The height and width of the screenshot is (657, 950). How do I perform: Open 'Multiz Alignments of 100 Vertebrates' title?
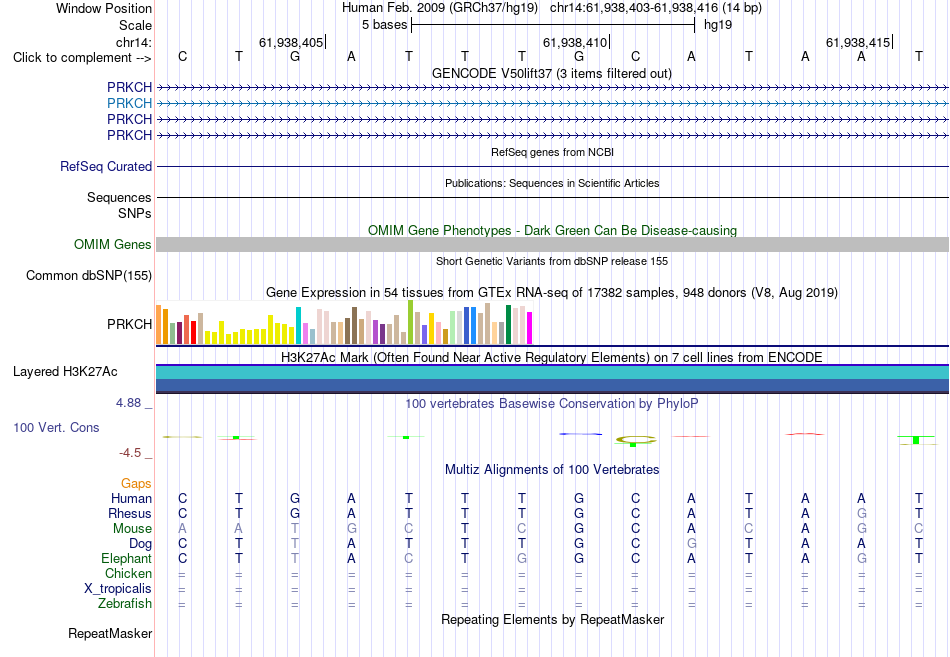tap(552, 470)
